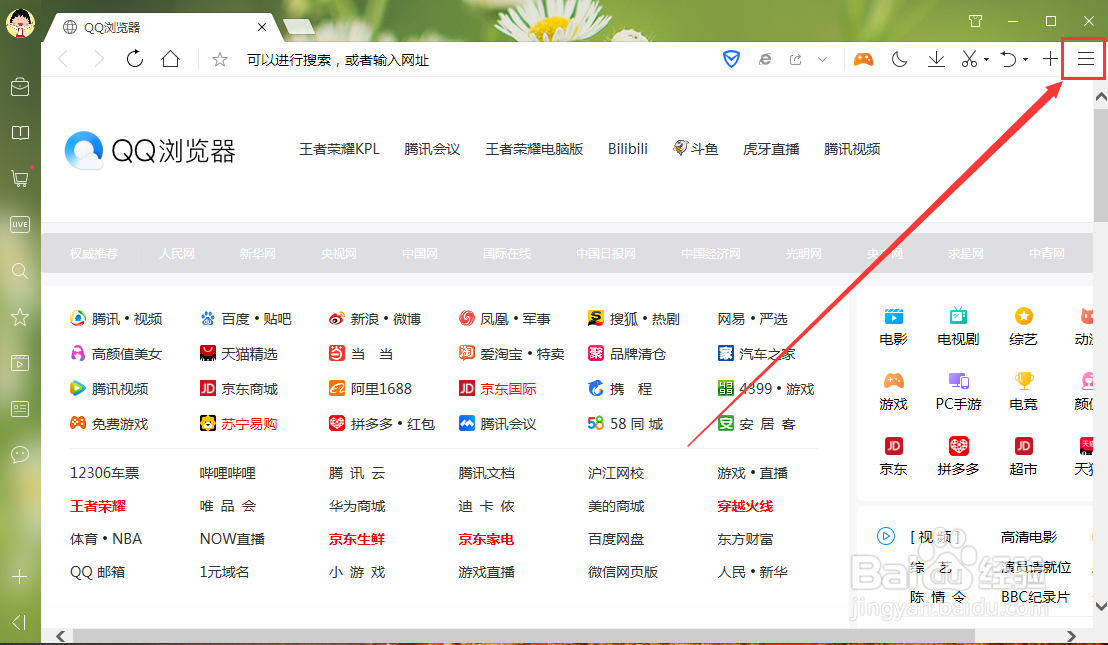Open 京东商城 link
Screen dimensions: 1108x645
point(239,389)
